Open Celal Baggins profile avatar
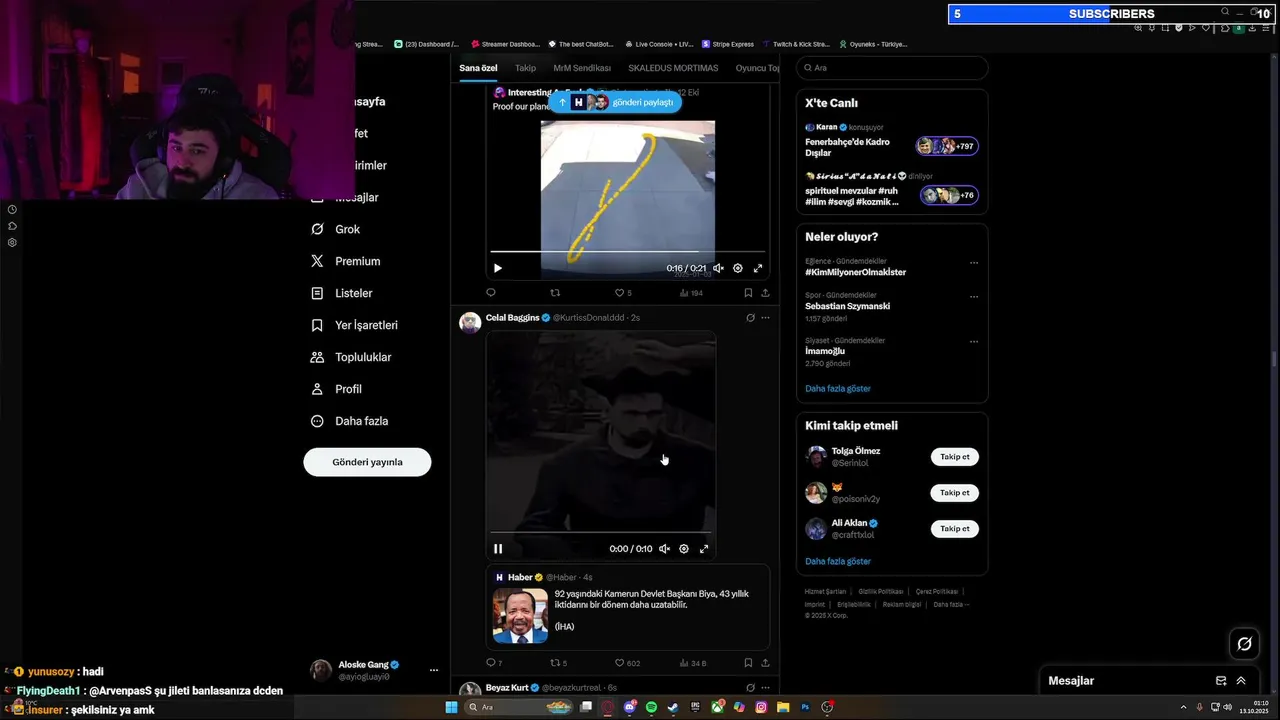This screenshot has width=1280, height=720. coord(470,322)
